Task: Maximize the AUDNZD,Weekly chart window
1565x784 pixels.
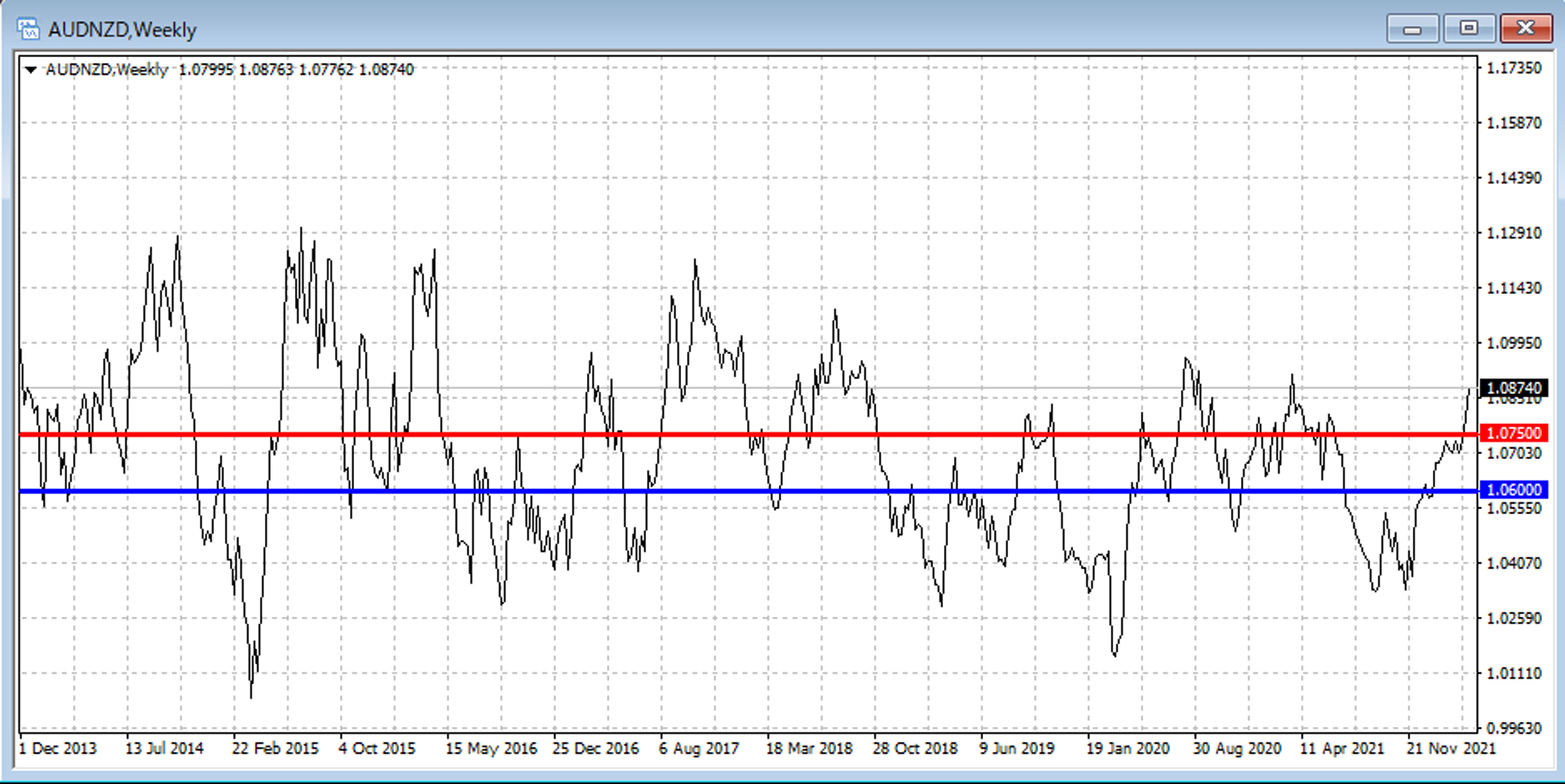Action: [1469, 29]
